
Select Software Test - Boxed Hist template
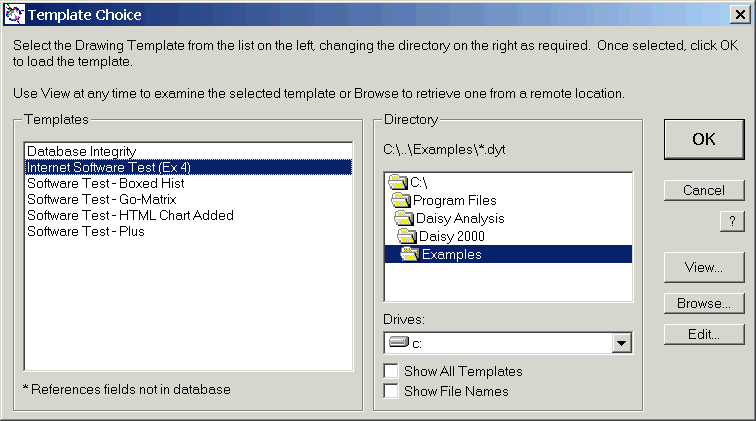pos(105,183)
